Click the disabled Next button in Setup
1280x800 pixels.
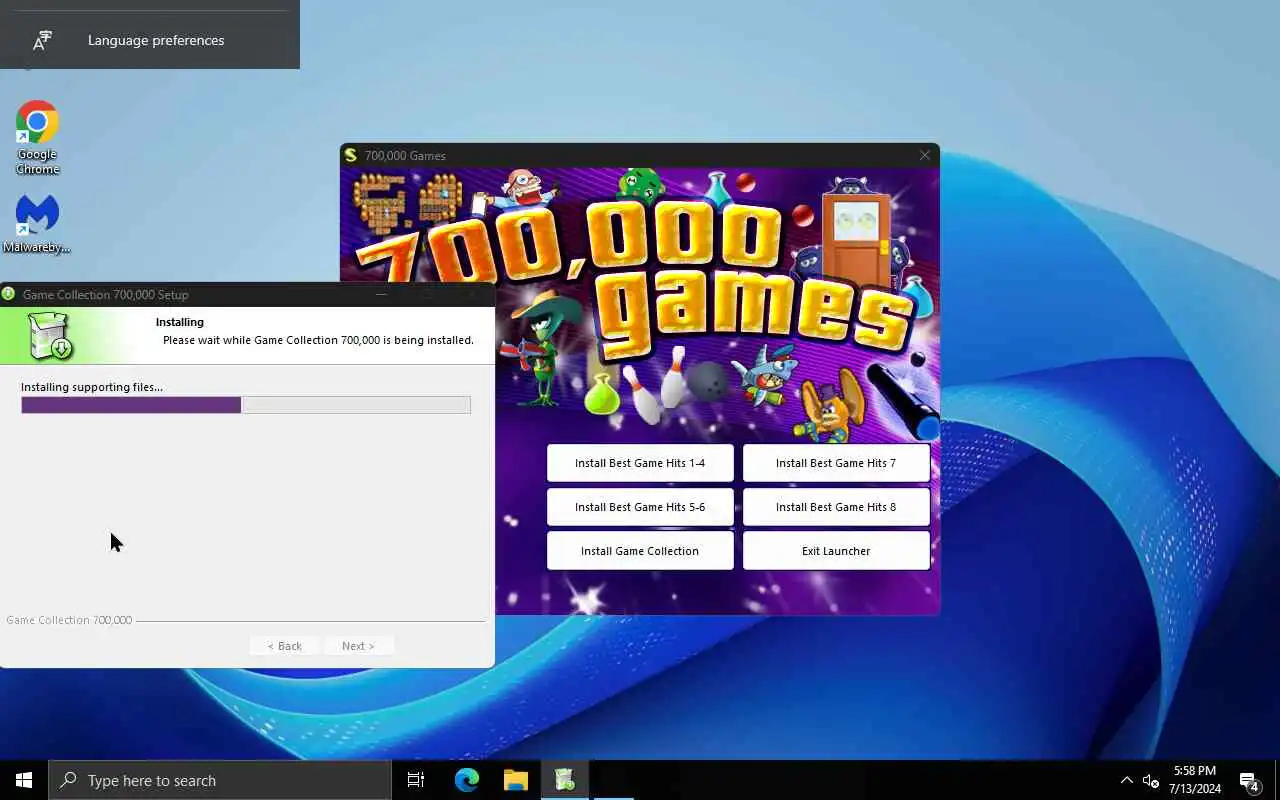(358, 646)
